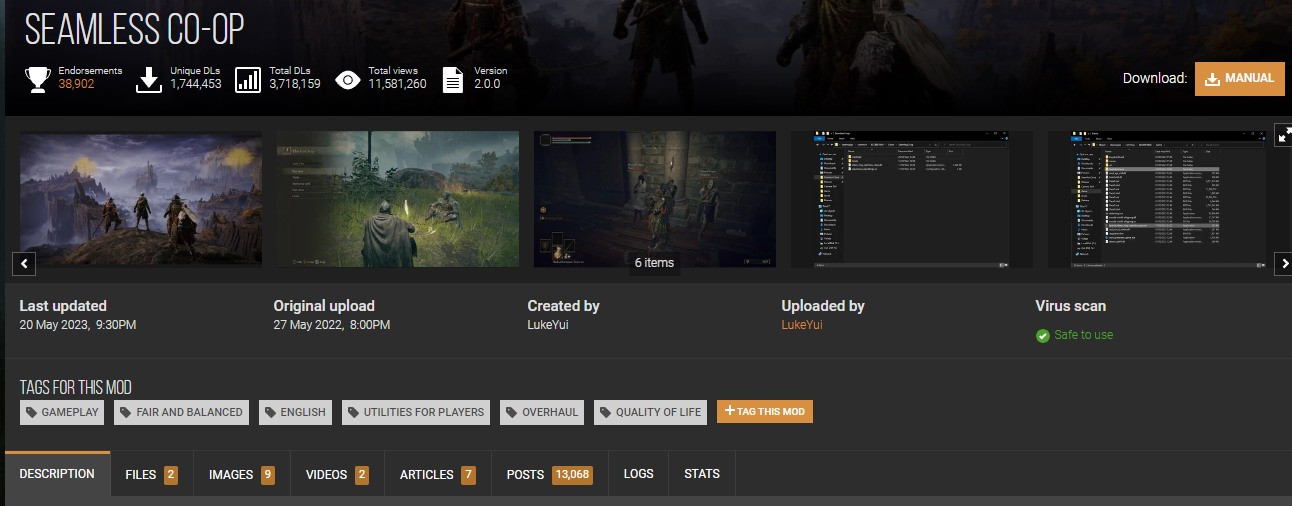Select the Quality of Life tag

(651, 412)
